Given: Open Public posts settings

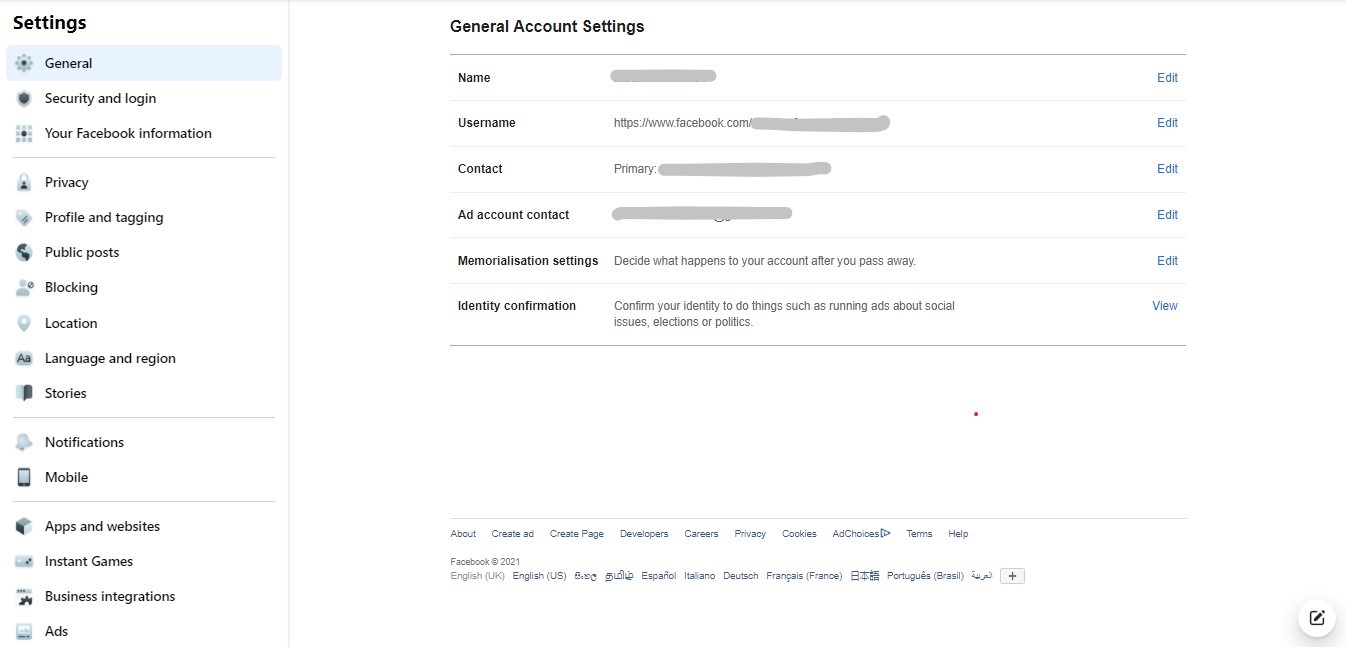Looking at the screenshot, I should click(x=144, y=252).
